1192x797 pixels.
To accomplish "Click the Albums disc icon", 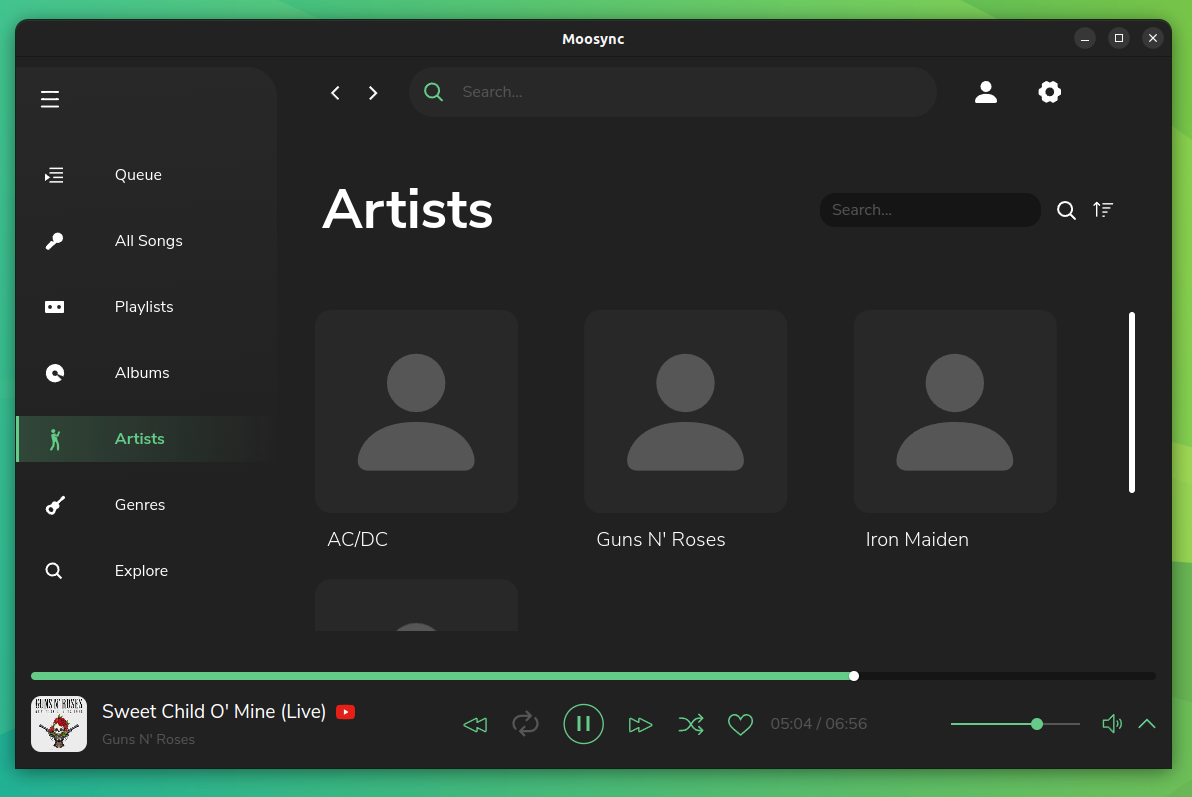I will click(x=54, y=372).
